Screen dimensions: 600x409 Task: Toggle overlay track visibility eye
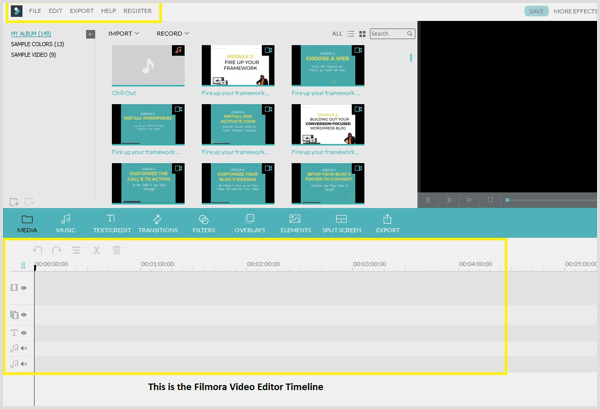click(24, 315)
